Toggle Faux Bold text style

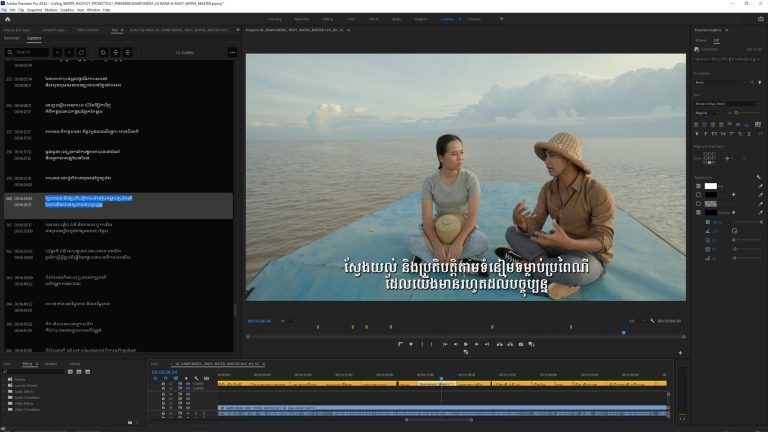click(696, 133)
